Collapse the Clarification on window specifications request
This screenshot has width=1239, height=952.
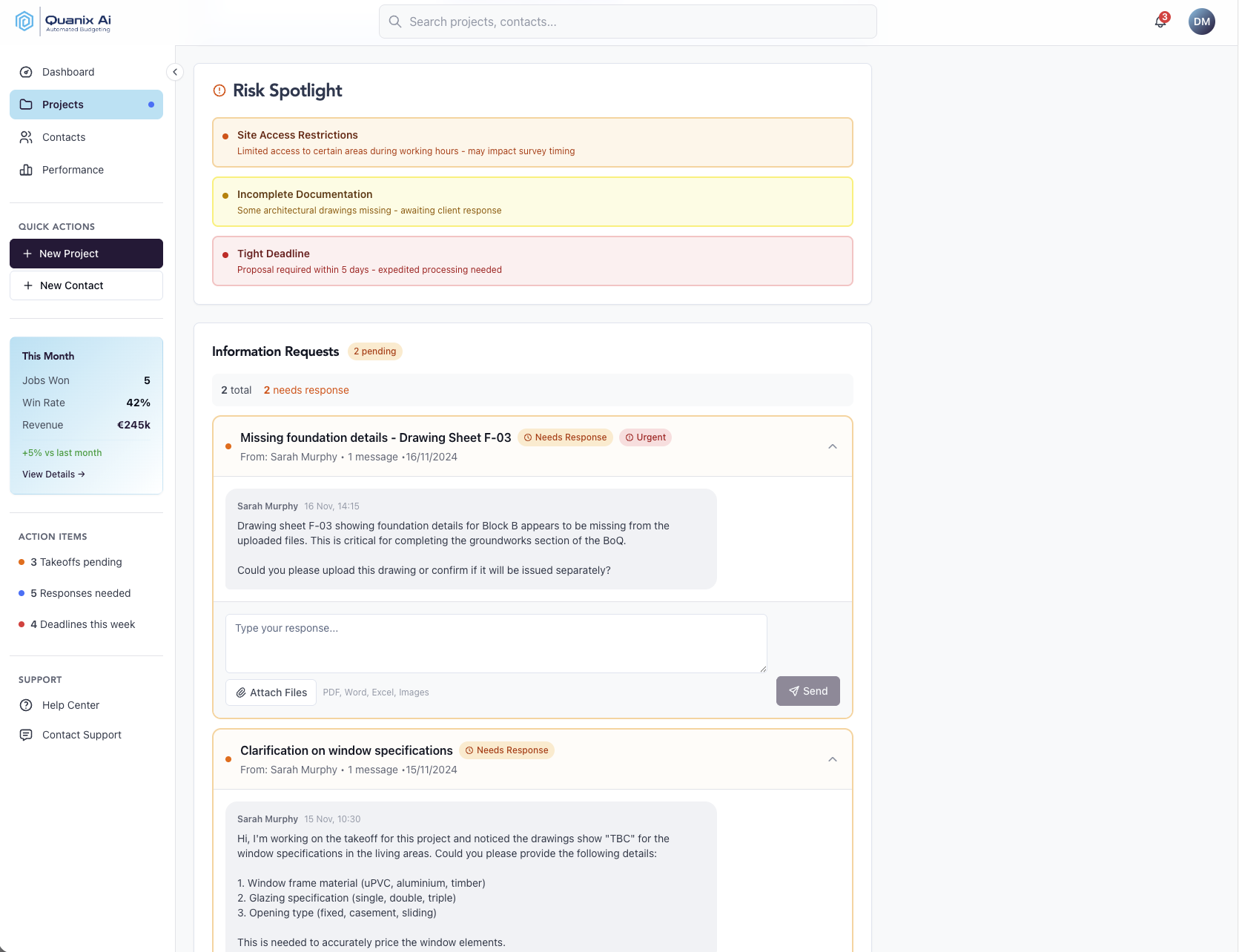point(832,759)
